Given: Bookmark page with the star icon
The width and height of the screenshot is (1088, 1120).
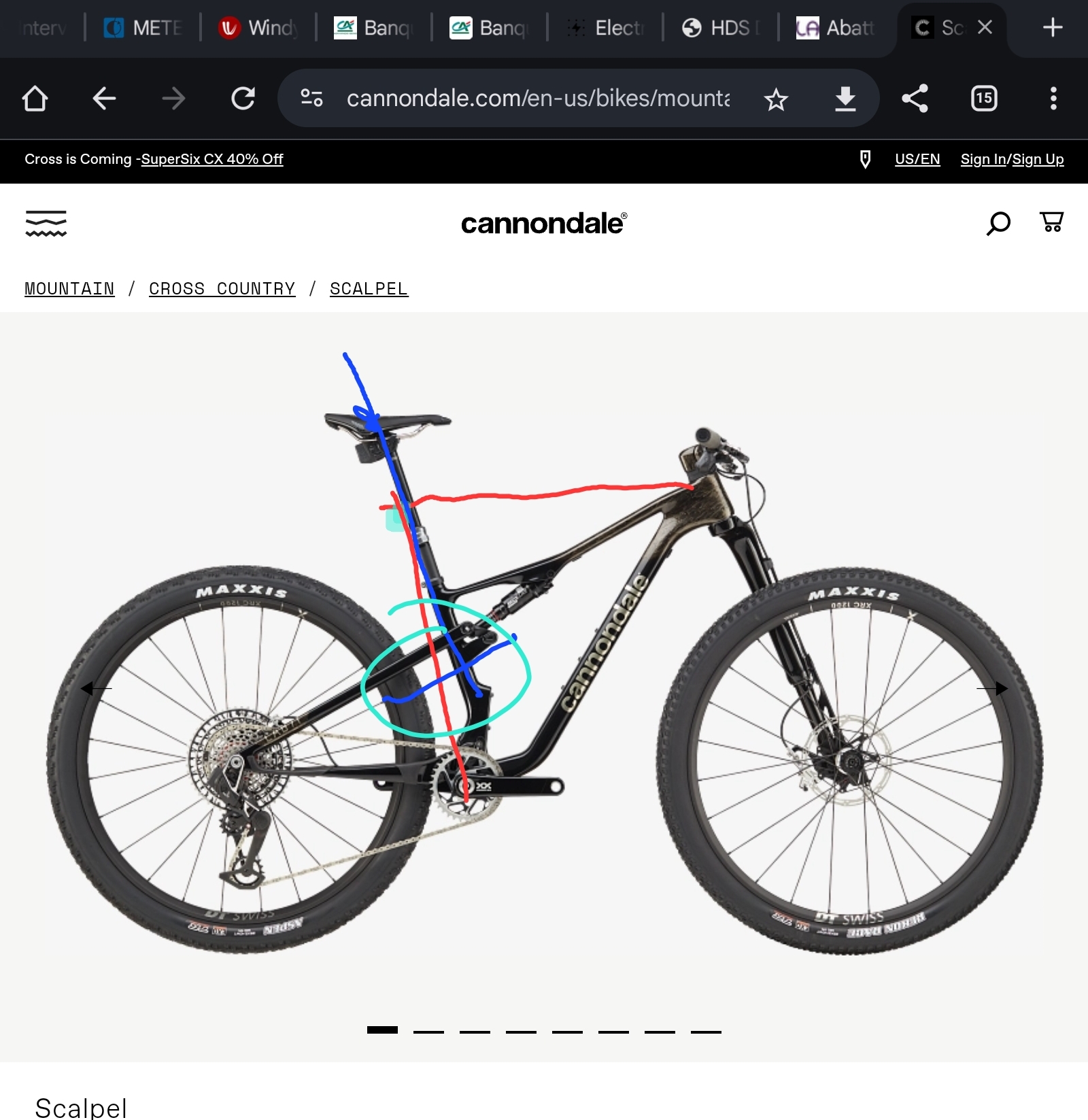Looking at the screenshot, I should pos(776,99).
